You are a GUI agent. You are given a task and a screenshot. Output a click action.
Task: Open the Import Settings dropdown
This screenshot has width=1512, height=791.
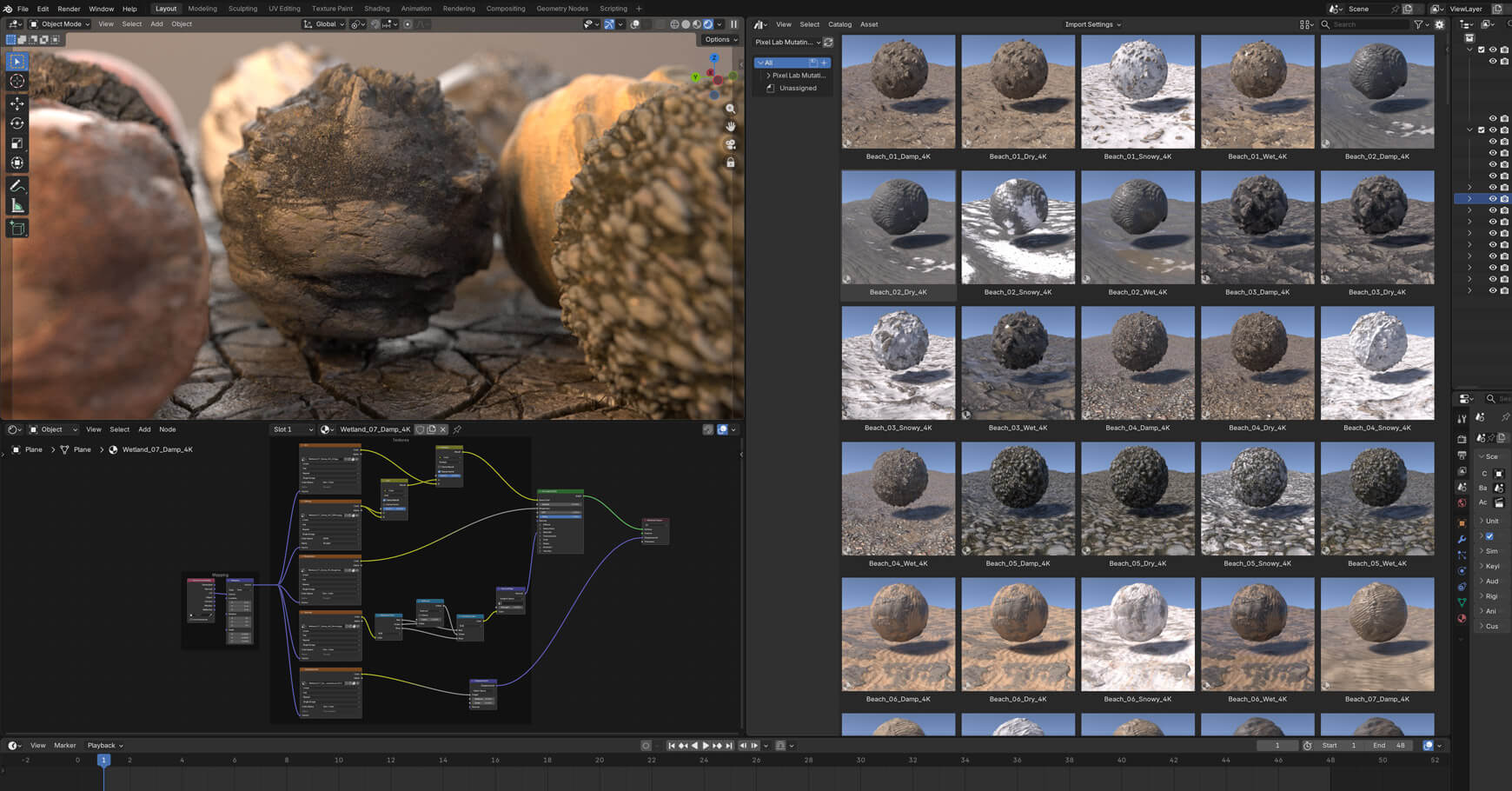pos(1092,24)
